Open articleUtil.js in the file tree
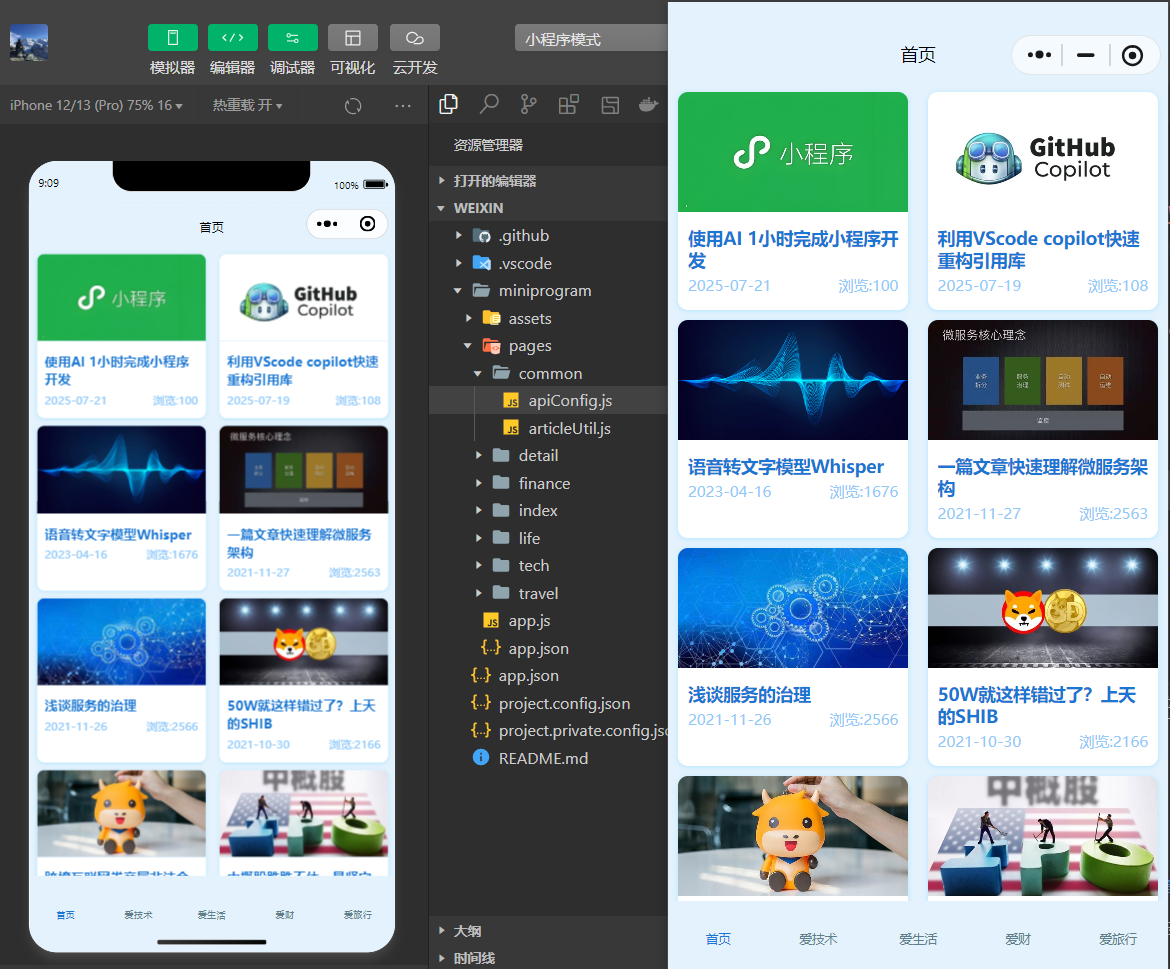This screenshot has width=1170, height=969. pos(569,428)
